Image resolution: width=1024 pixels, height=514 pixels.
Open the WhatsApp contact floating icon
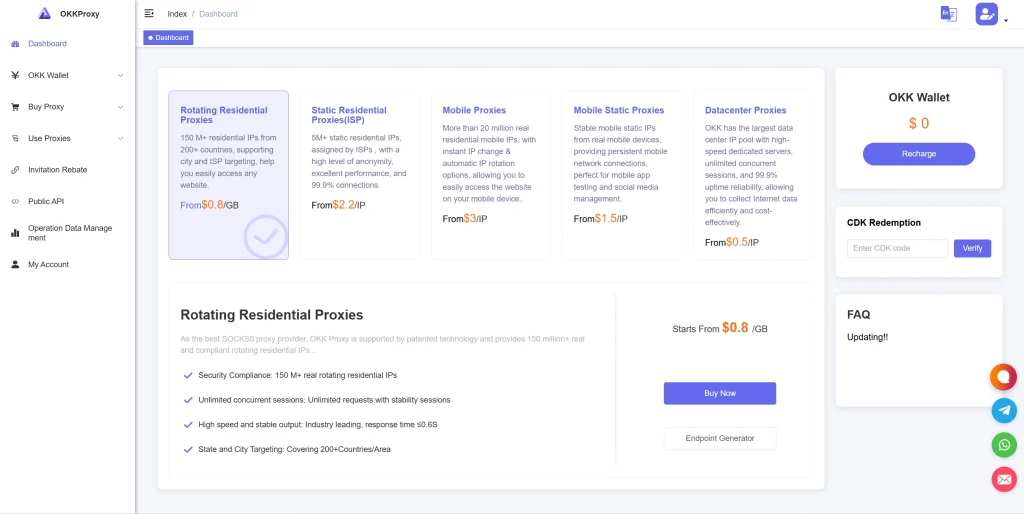click(x=1004, y=444)
